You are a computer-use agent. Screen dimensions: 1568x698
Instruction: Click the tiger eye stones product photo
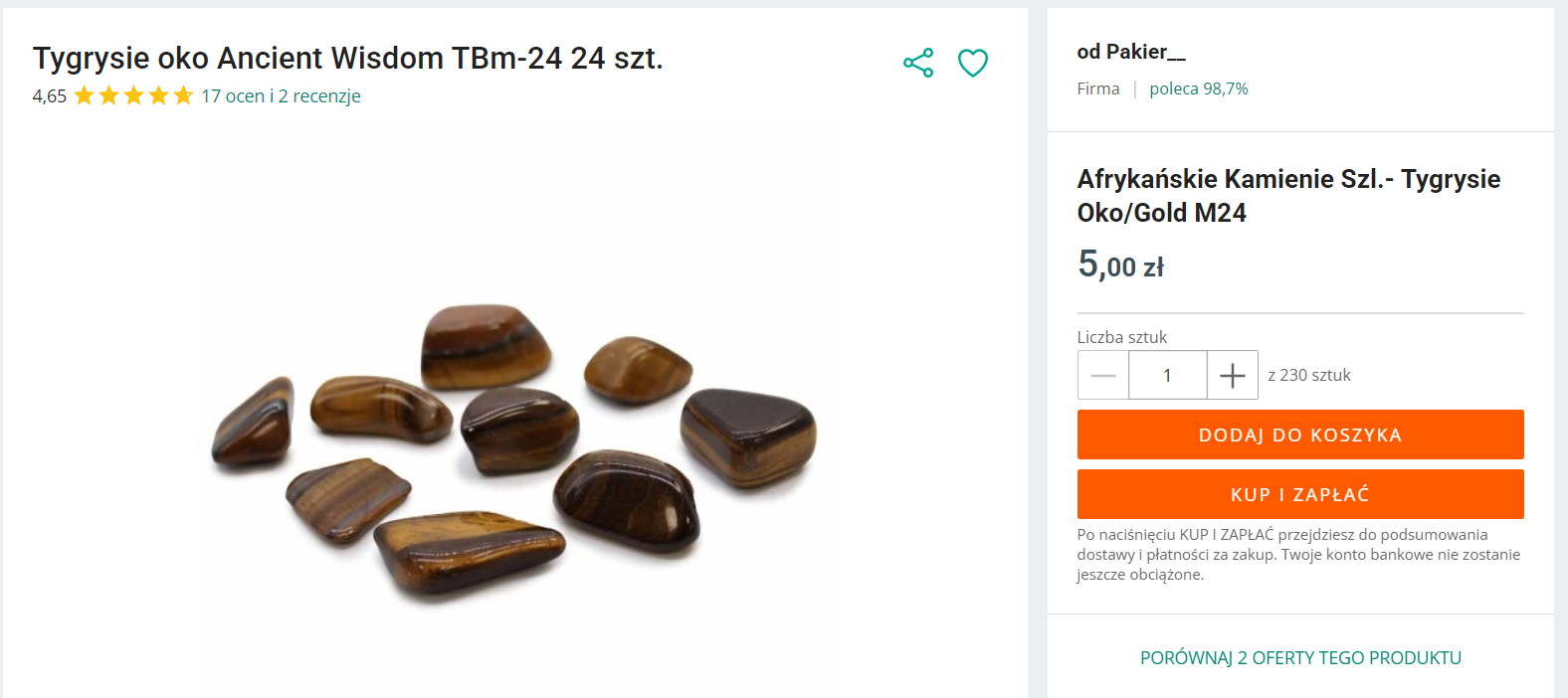[x=514, y=447]
